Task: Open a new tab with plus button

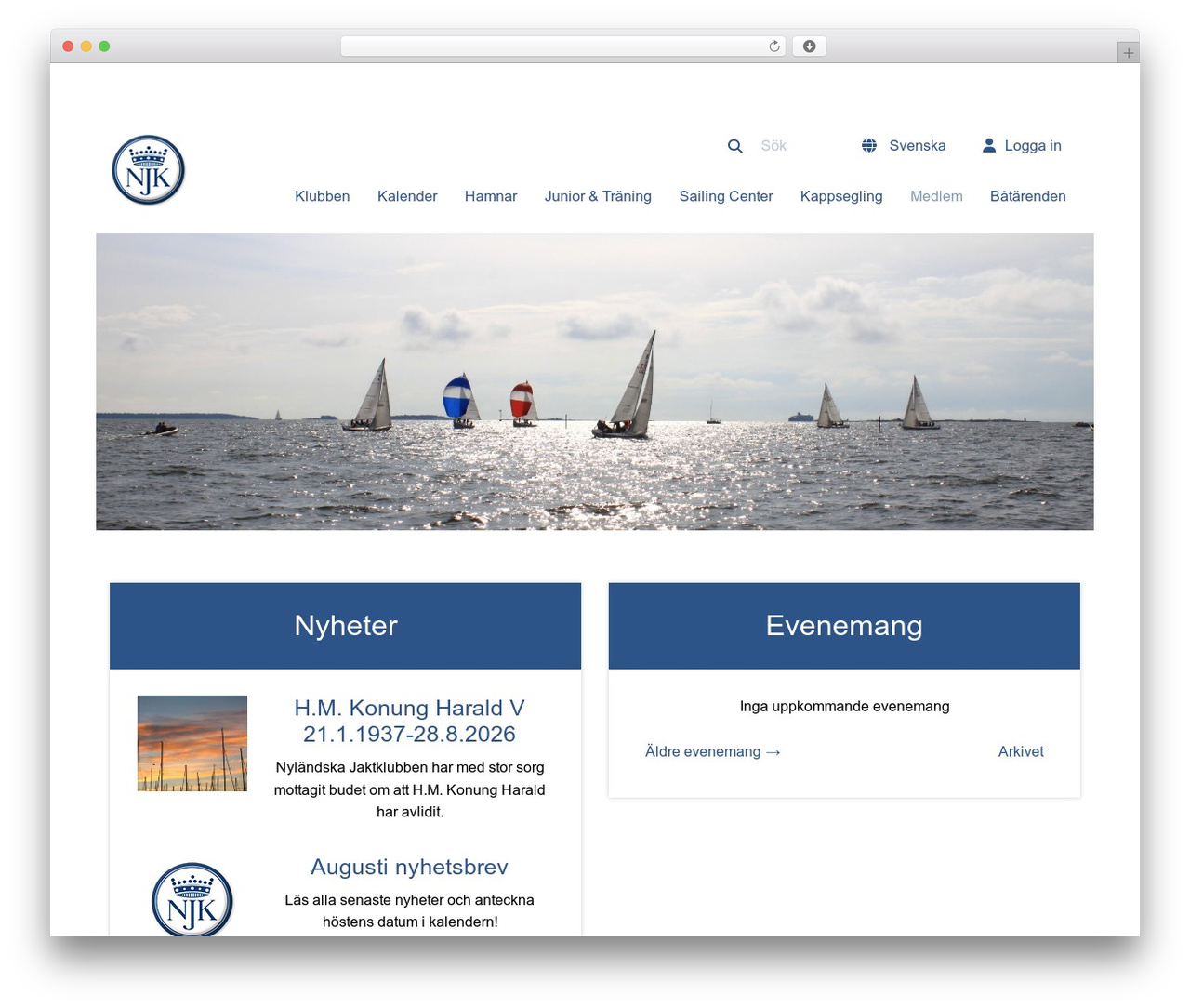Action: (1128, 53)
